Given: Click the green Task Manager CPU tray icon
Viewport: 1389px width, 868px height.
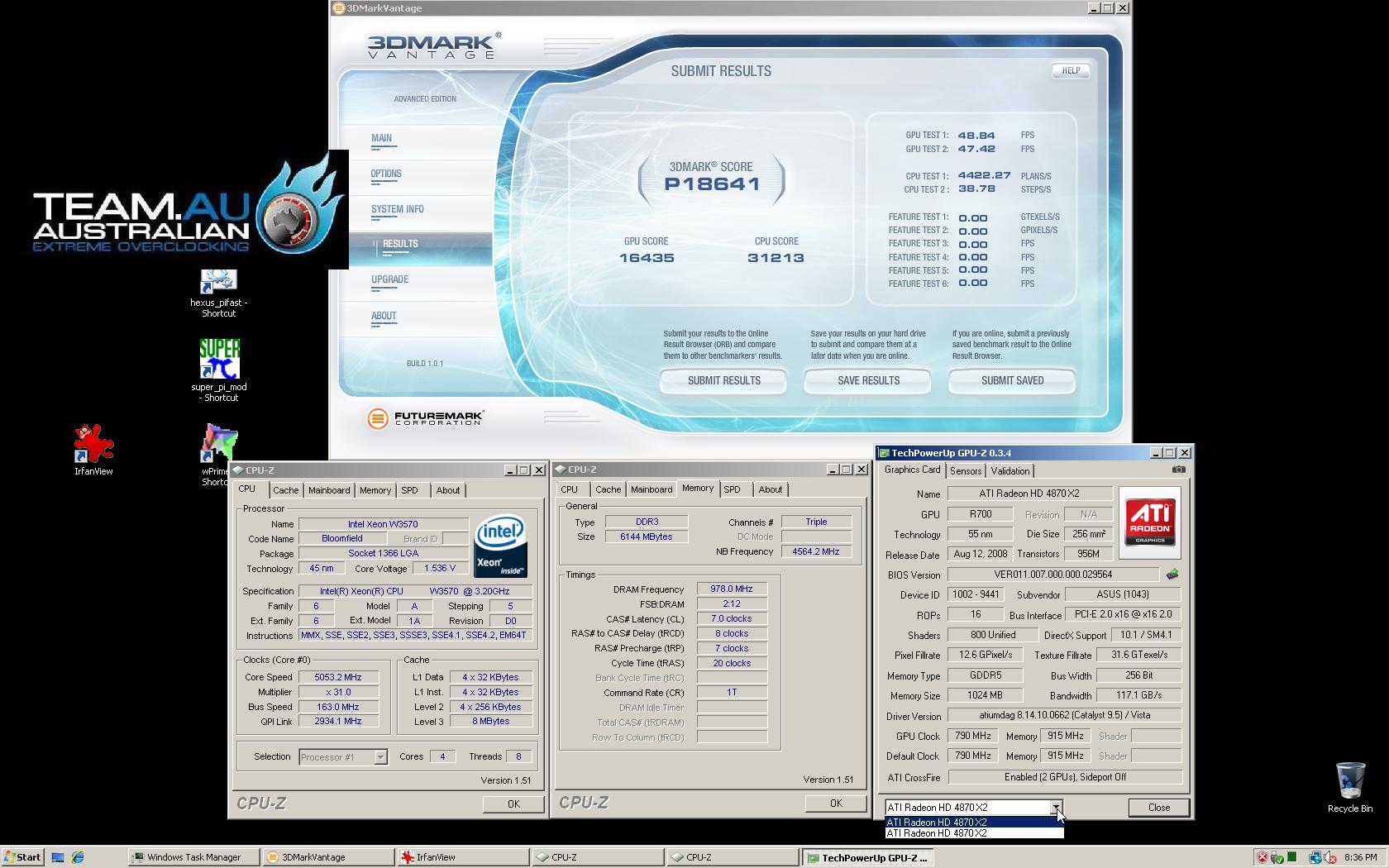Looking at the screenshot, I should pos(1292,857).
